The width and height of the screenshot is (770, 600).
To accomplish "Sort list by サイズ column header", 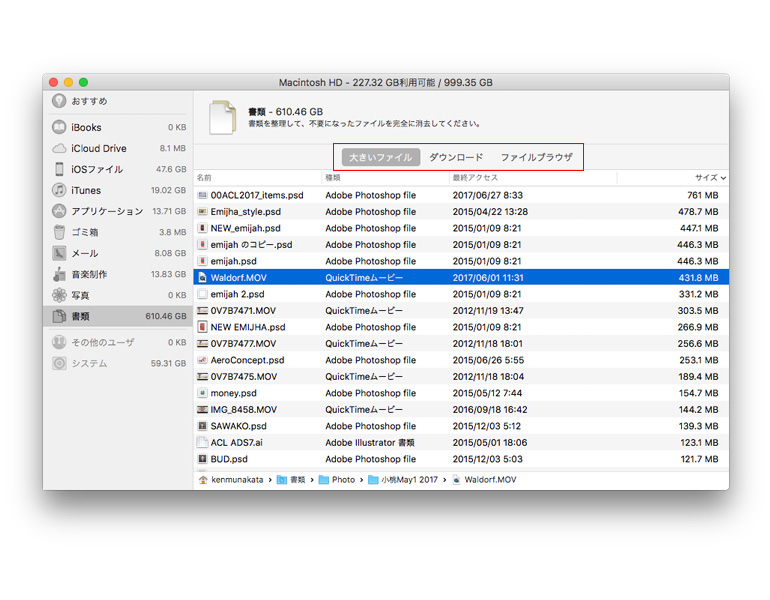I will 706,178.
